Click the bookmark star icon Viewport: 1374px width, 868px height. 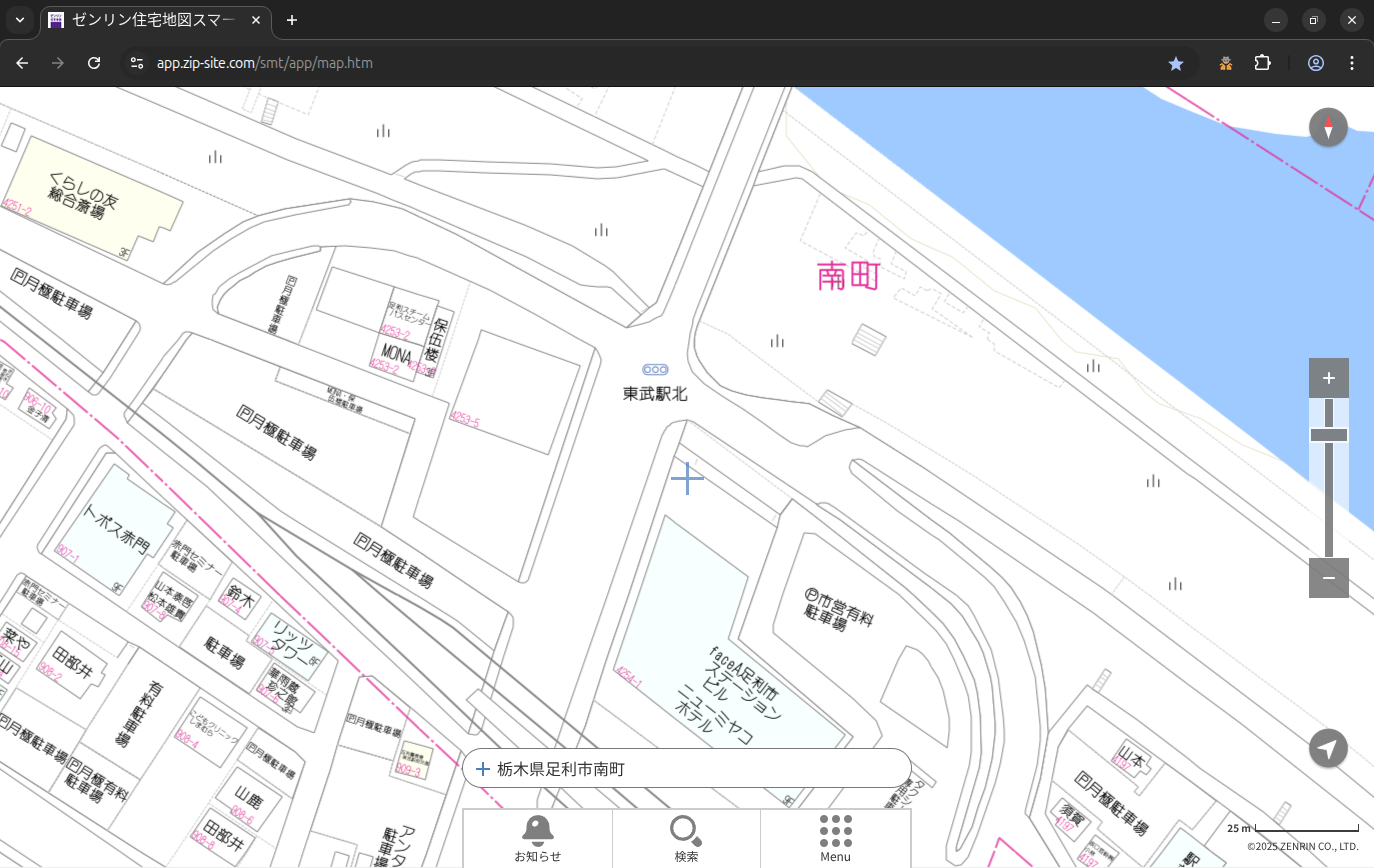(x=1176, y=63)
